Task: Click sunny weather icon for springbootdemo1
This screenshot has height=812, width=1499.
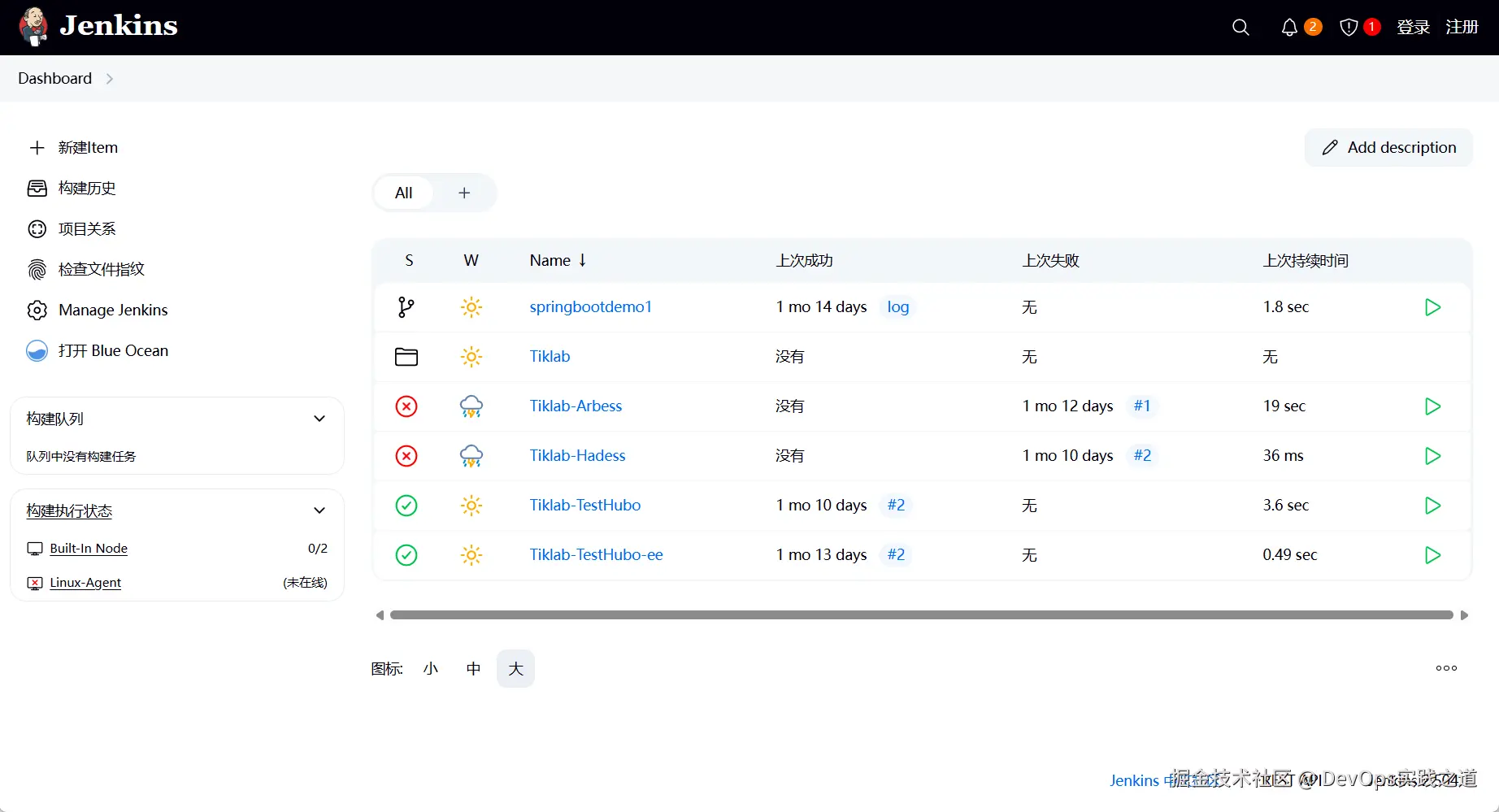Action: pyautogui.click(x=471, y=307)
